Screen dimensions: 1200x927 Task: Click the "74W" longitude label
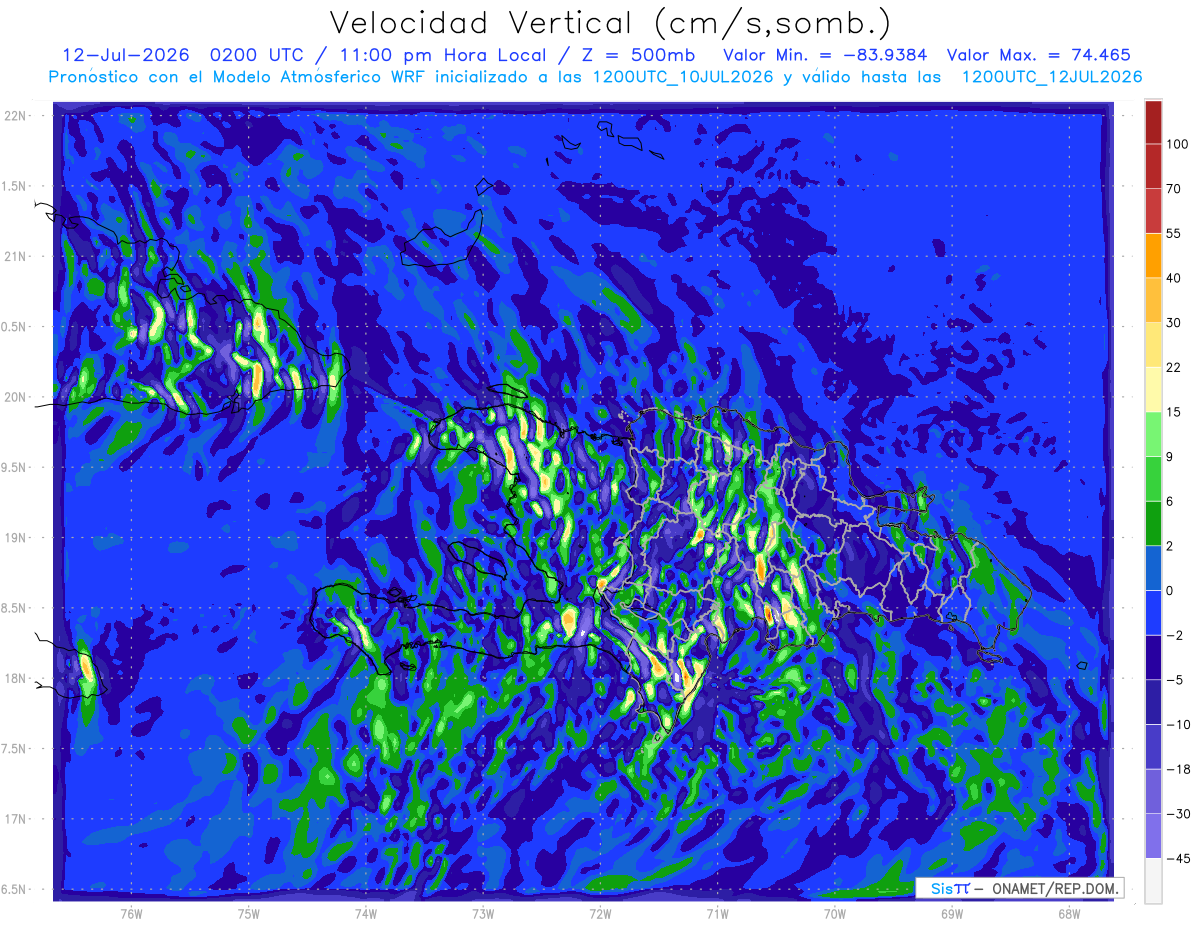click(x=365, y=913)
